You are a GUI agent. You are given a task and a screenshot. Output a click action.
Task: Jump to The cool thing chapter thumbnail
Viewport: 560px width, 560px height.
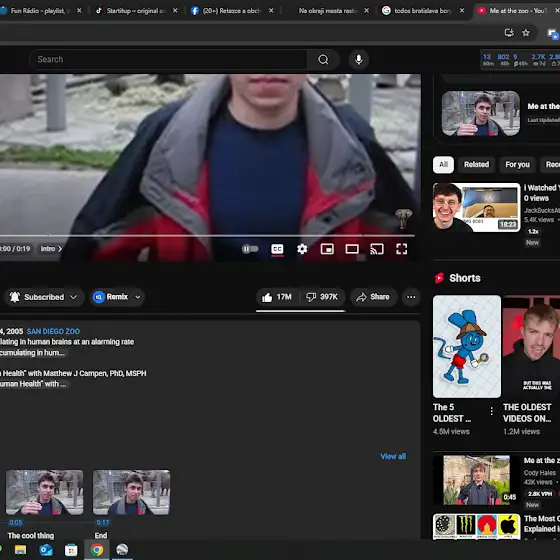(45, 492)
